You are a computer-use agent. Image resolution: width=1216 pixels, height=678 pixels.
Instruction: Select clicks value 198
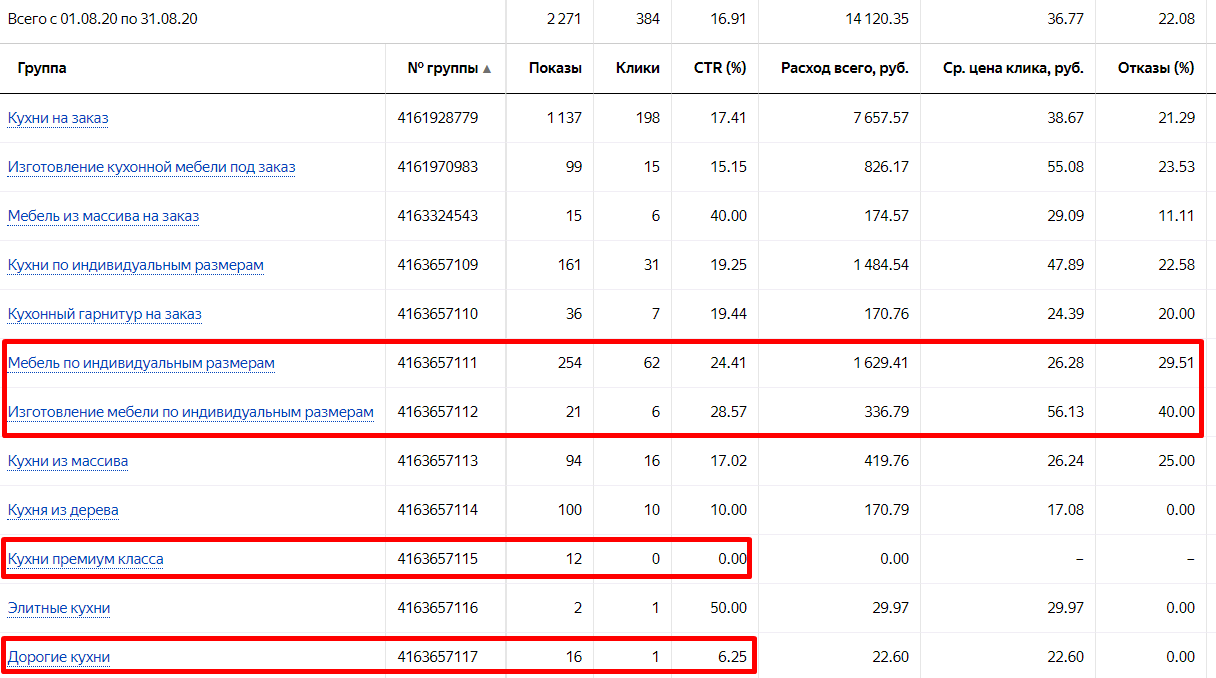tap(647, 118)
